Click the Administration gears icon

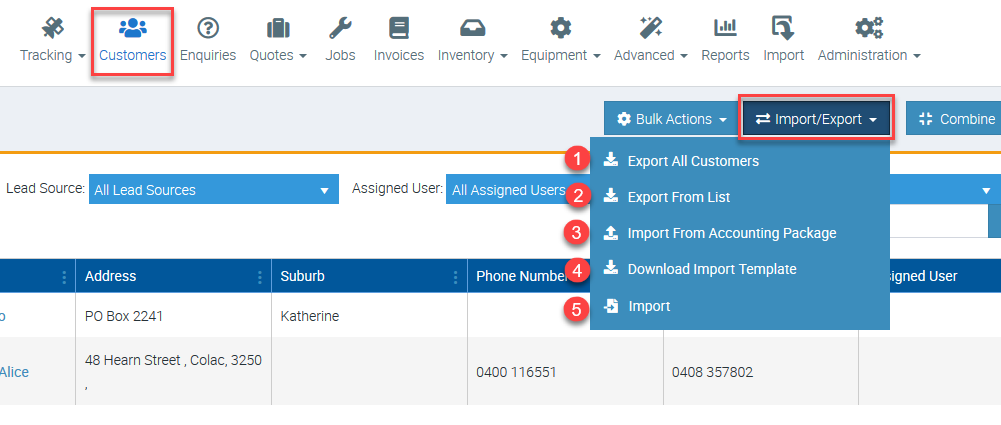pos(868,28)
